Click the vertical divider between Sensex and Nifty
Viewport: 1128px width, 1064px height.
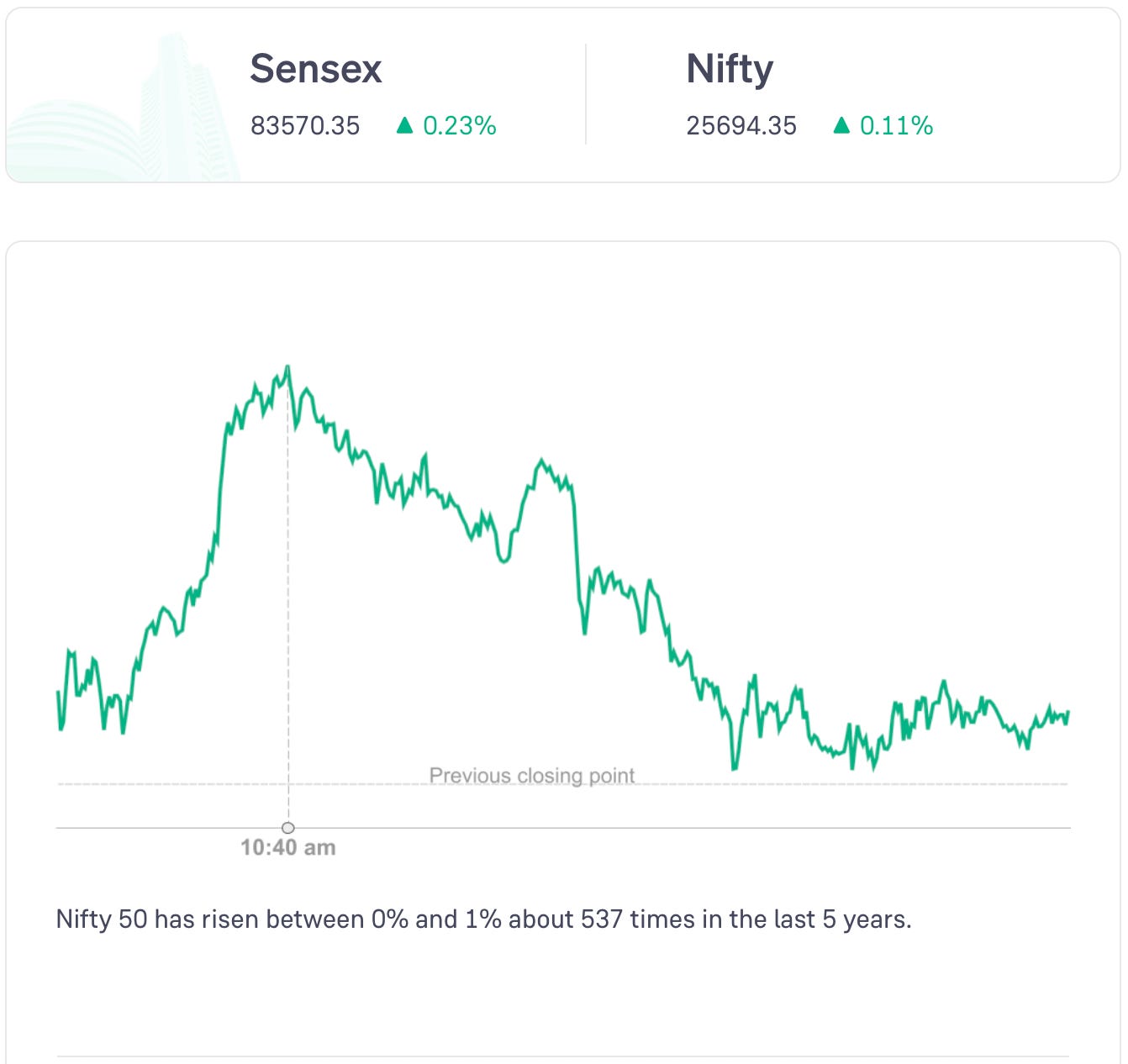click(x=586, y=94)
